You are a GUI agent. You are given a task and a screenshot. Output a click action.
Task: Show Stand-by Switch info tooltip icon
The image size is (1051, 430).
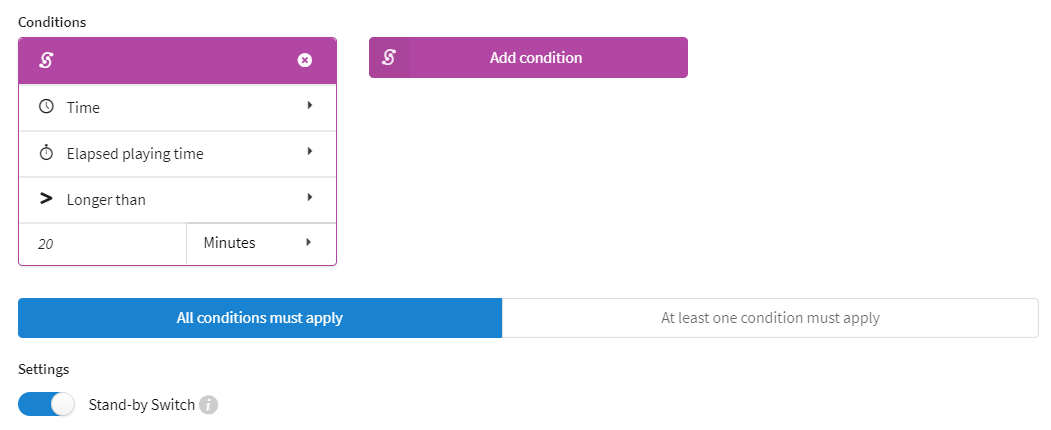click(209, 405)
